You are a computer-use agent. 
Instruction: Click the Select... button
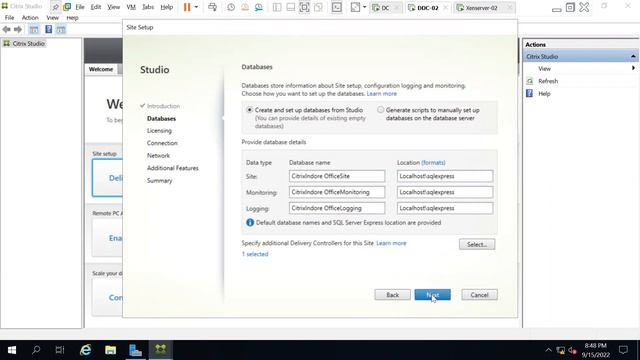pyautogui.click(x=477, y=244)
